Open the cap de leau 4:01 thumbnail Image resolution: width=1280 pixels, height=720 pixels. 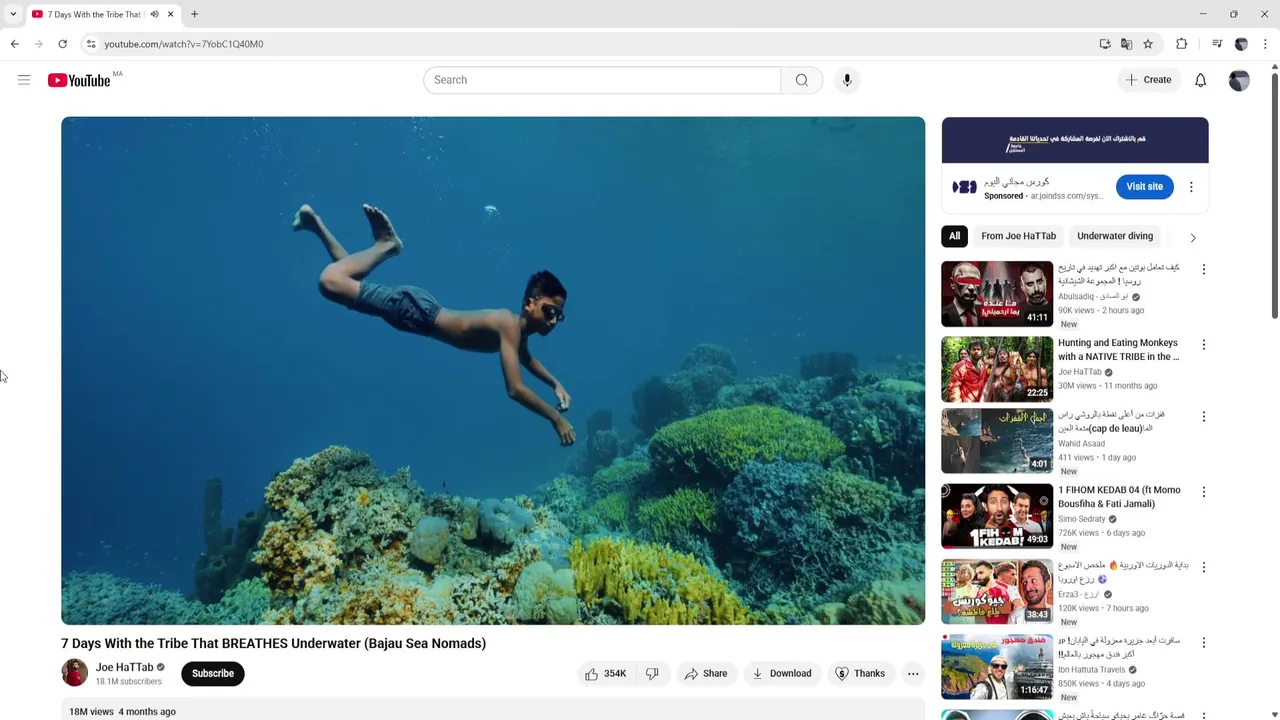coord(997,441)
